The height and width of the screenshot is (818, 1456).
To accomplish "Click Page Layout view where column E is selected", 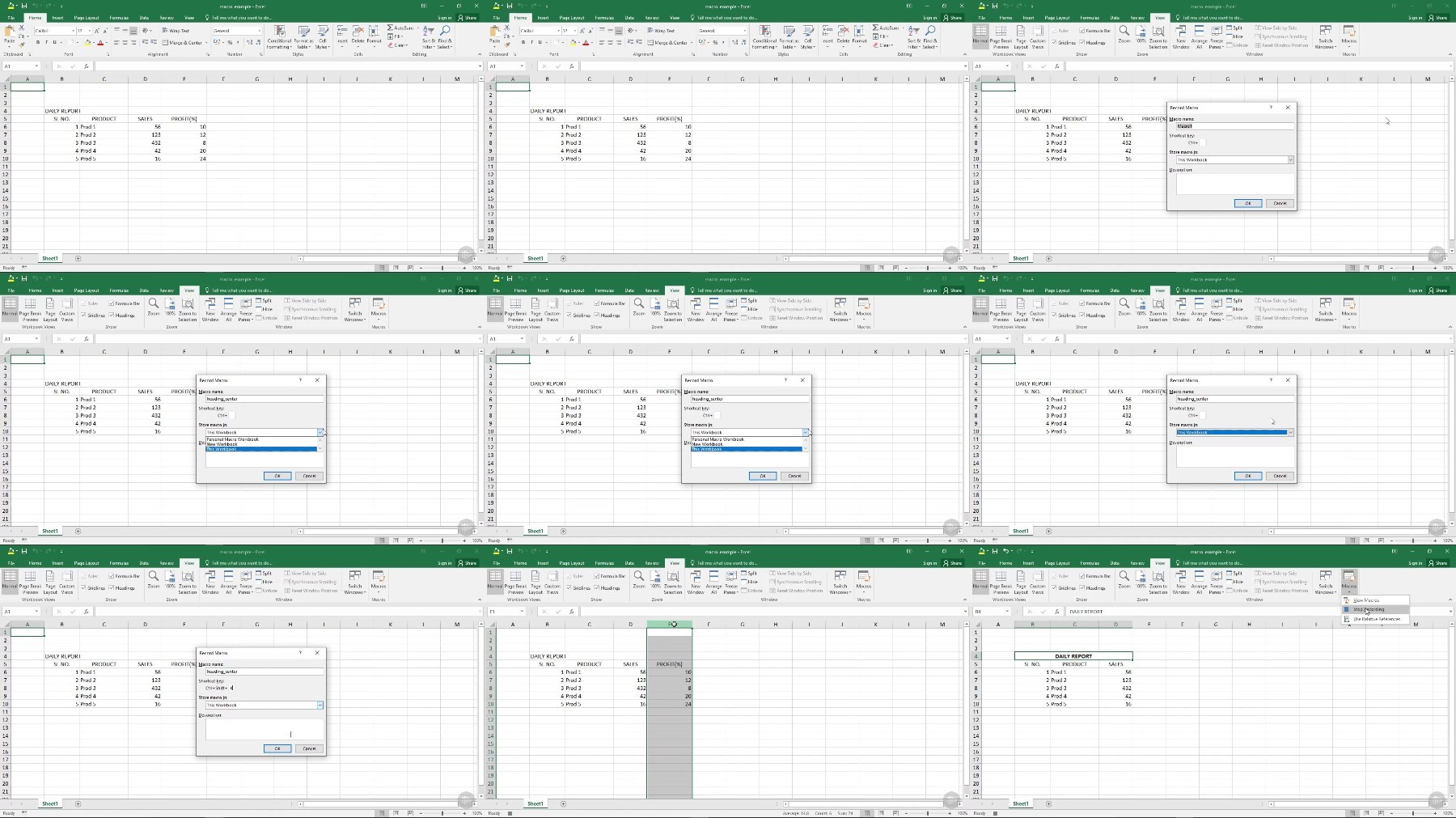I will pos(535,582).
